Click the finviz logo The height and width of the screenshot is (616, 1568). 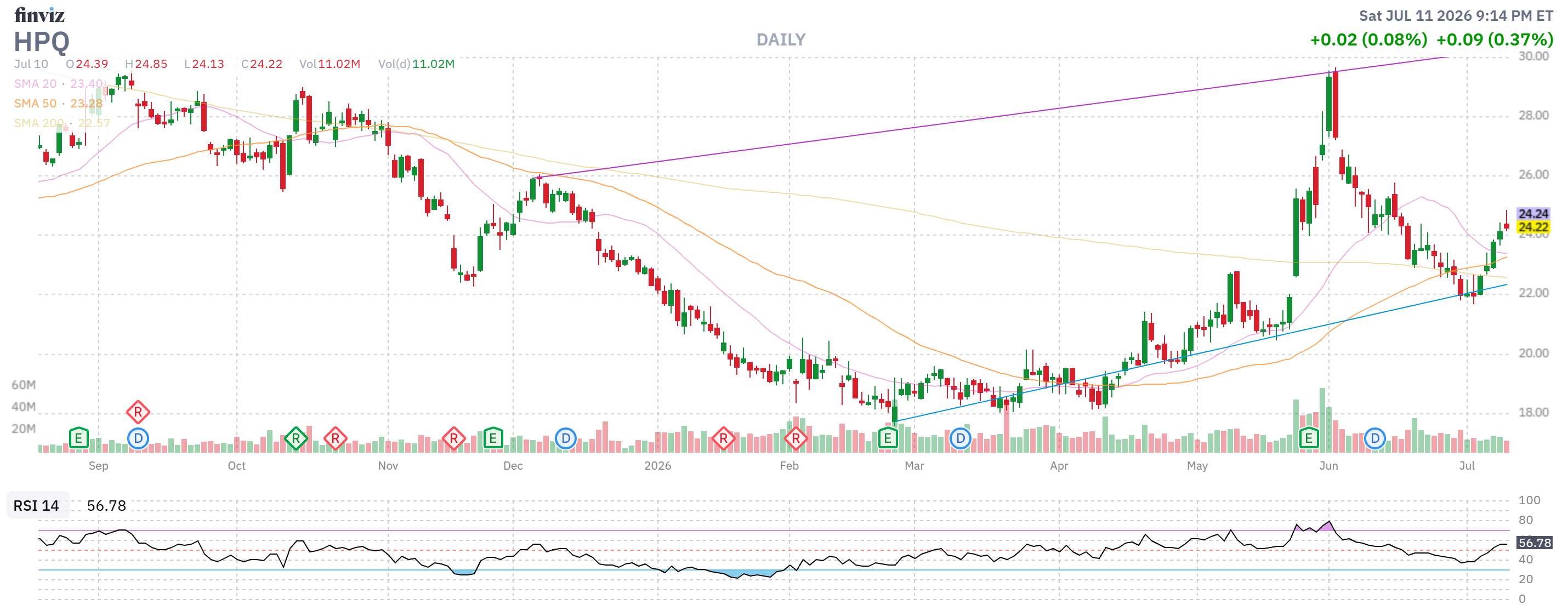39,15
